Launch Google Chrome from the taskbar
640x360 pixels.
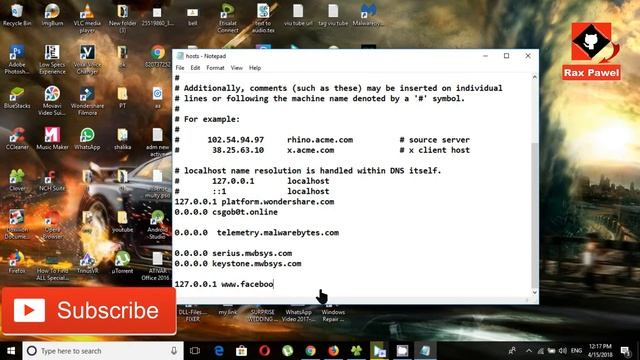[x=311, y=351]
